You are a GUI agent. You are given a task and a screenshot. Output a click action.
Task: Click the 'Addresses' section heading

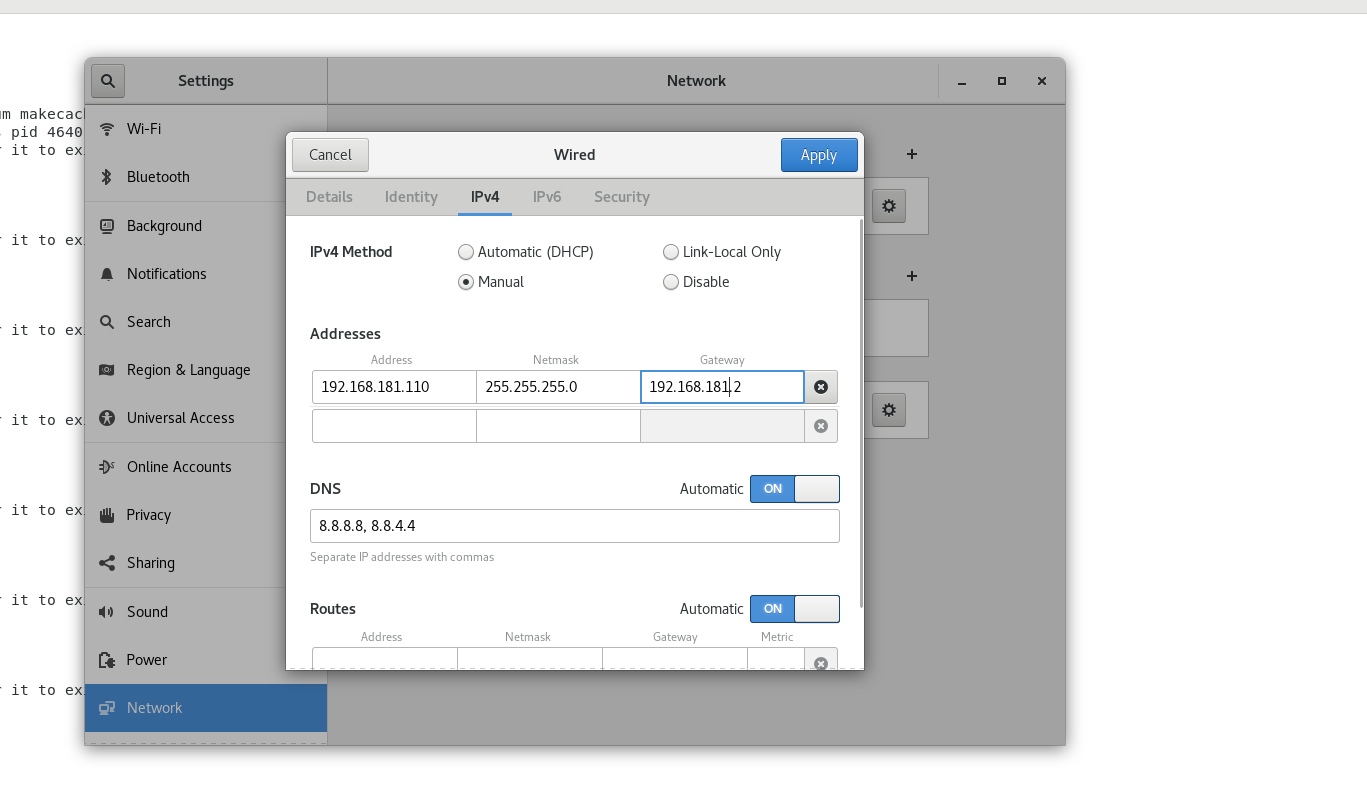(345, 334)
